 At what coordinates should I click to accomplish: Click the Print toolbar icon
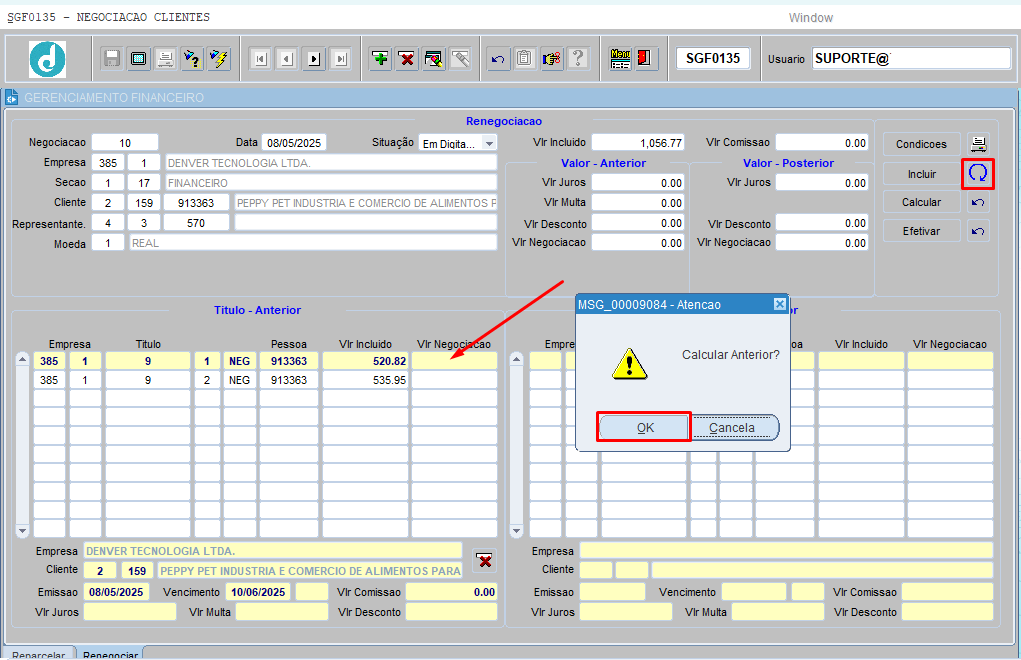click(165, 59)
